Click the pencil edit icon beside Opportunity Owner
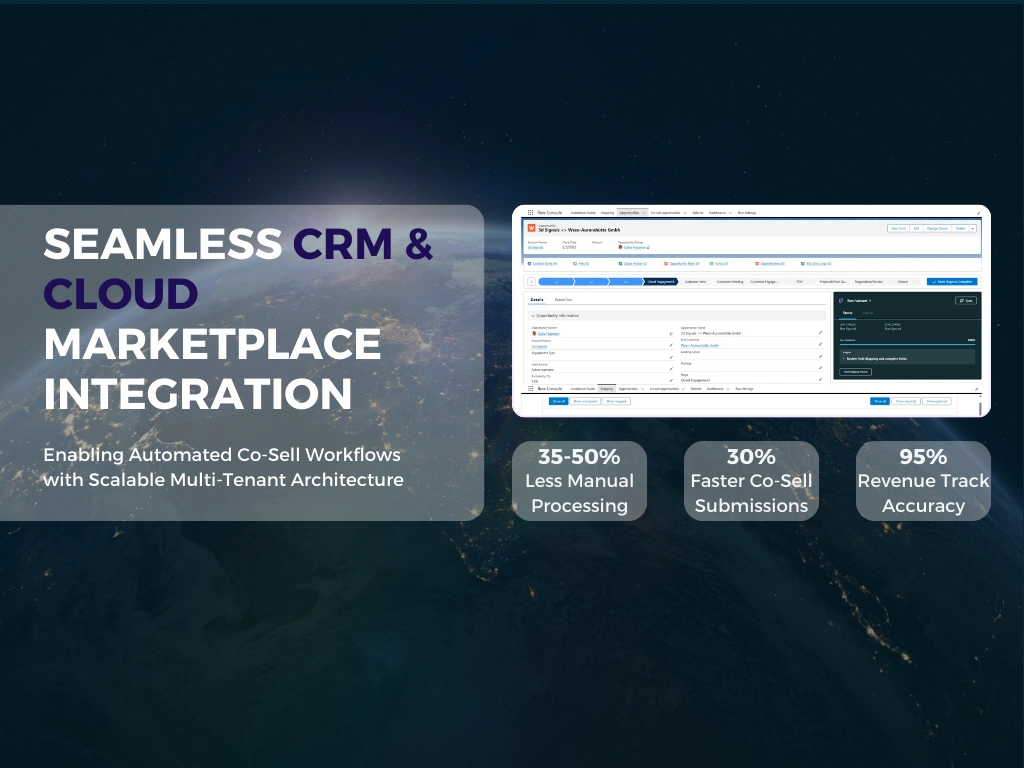 point(671,333)
